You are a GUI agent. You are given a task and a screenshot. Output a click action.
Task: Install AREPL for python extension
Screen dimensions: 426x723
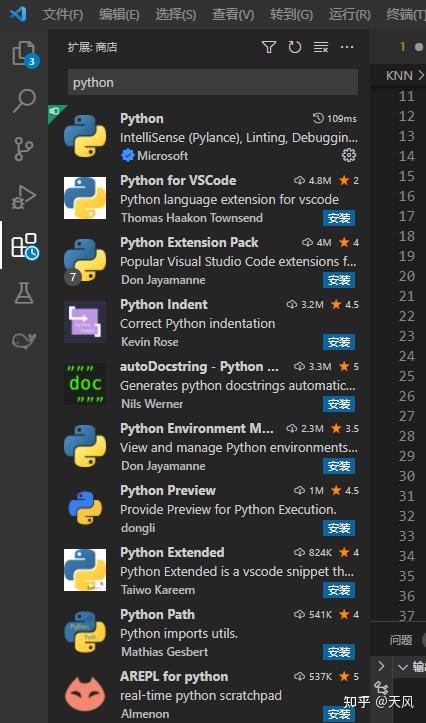[x=339, y=714]
